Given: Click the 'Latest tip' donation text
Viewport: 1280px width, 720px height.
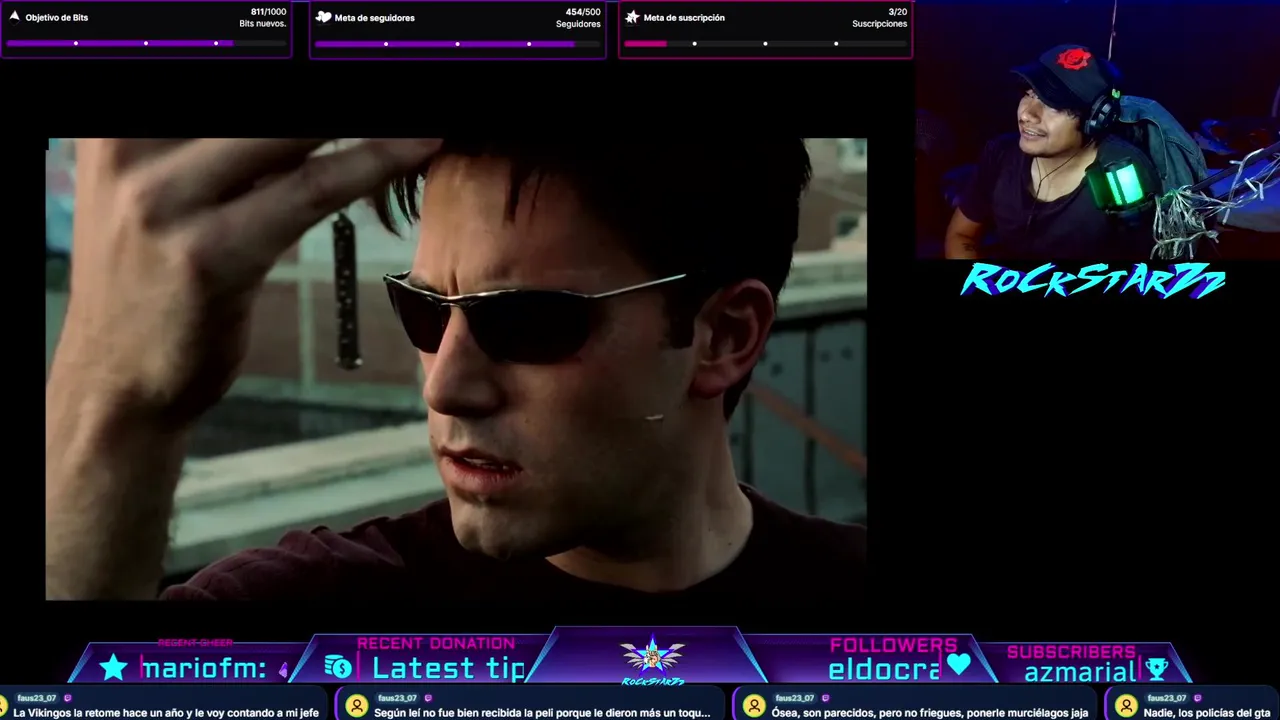Looking at the screenshot, I should [449, 669].
